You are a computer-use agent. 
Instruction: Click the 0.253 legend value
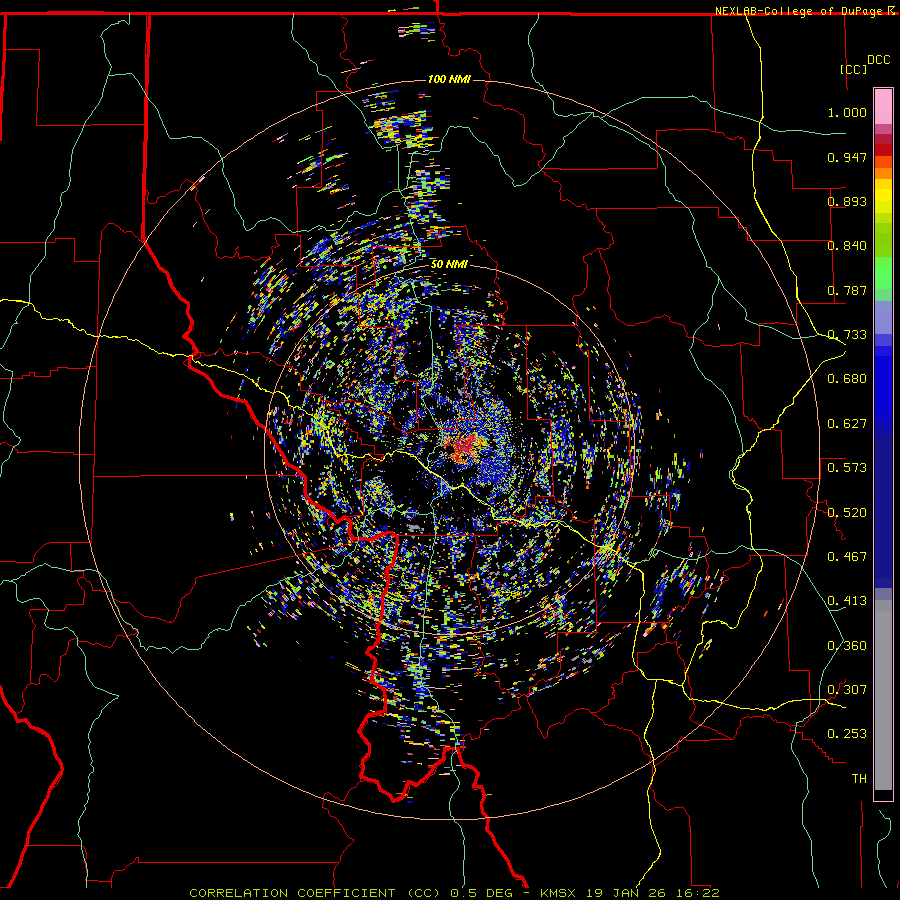847,734
